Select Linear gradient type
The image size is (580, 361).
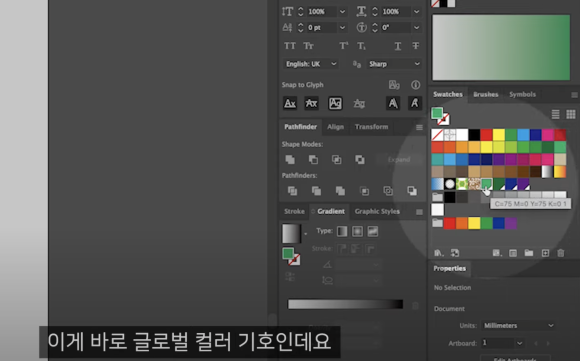coord(342,232)
